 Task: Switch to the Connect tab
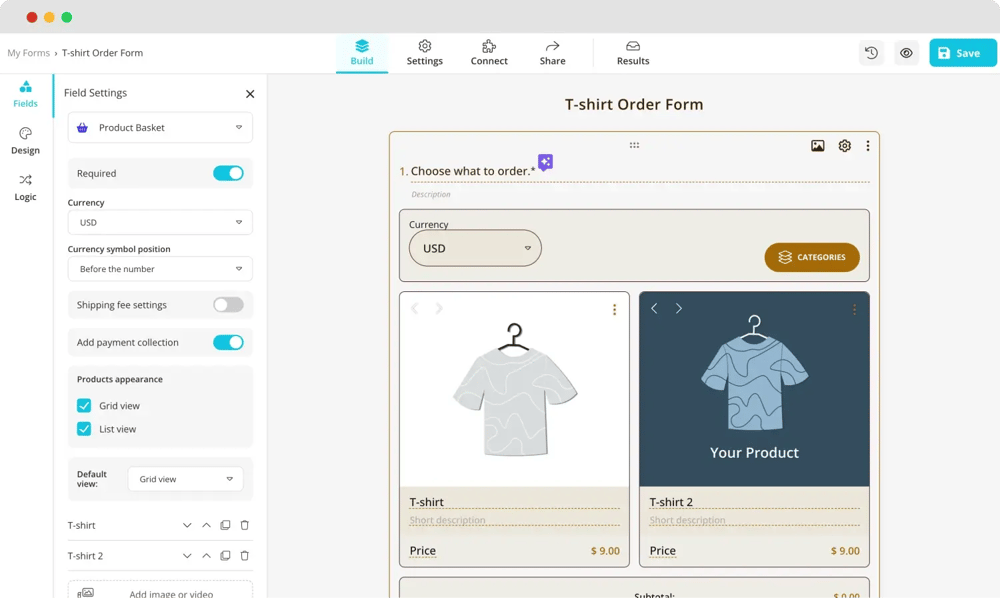pyautogui.click(x=489, y=53)
